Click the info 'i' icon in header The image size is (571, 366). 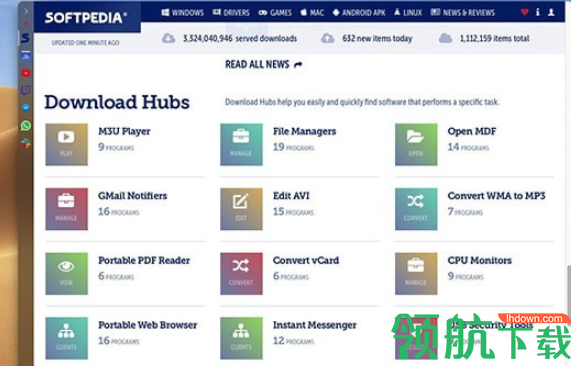click(538, 12)
